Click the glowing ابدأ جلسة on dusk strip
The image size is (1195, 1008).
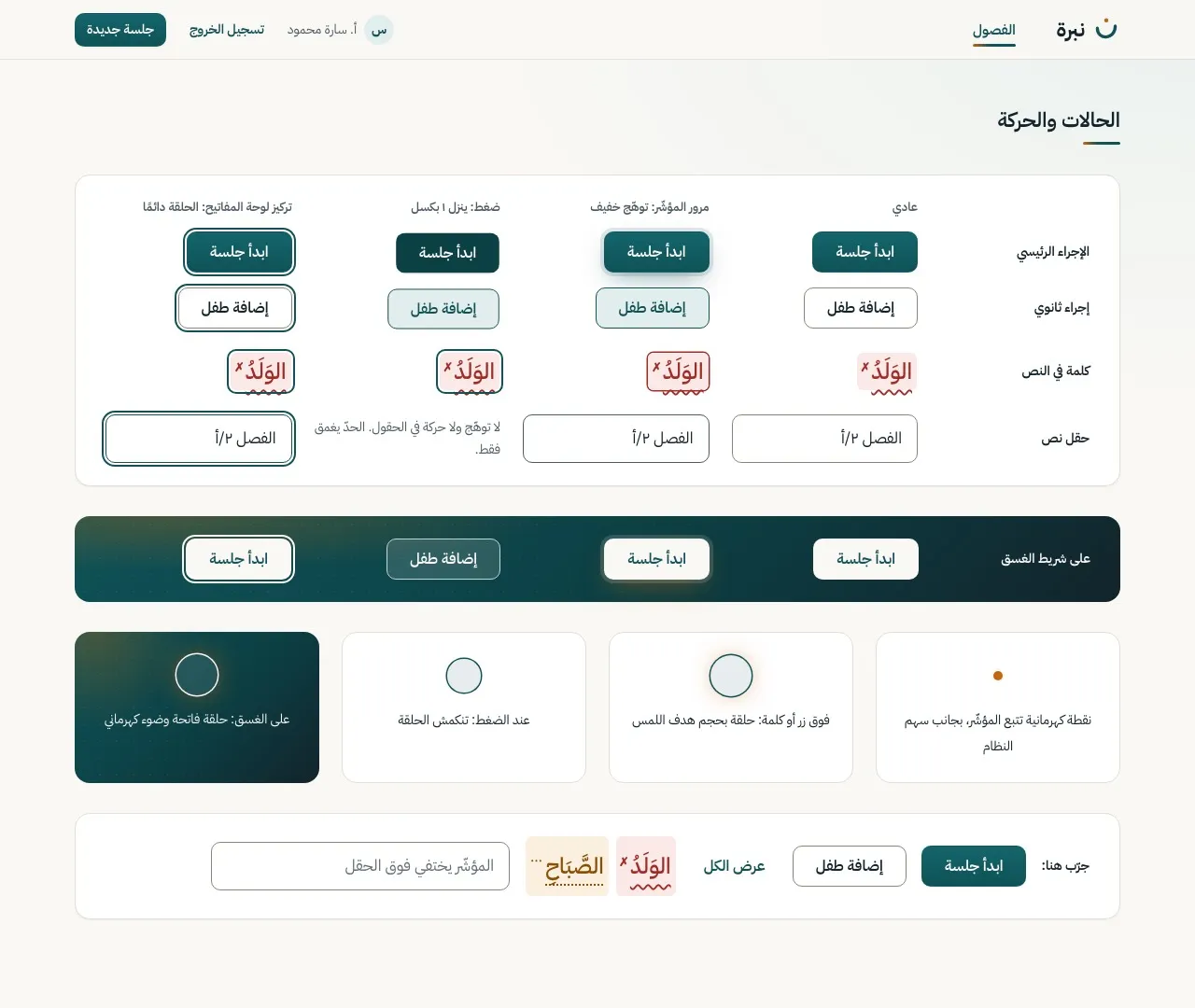pos(656,559)
